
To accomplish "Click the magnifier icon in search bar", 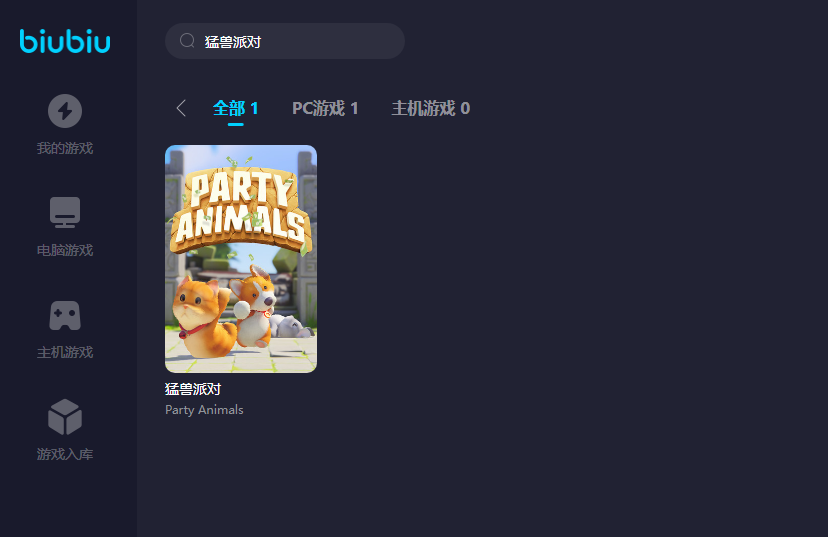I will [x=187, y=41].
